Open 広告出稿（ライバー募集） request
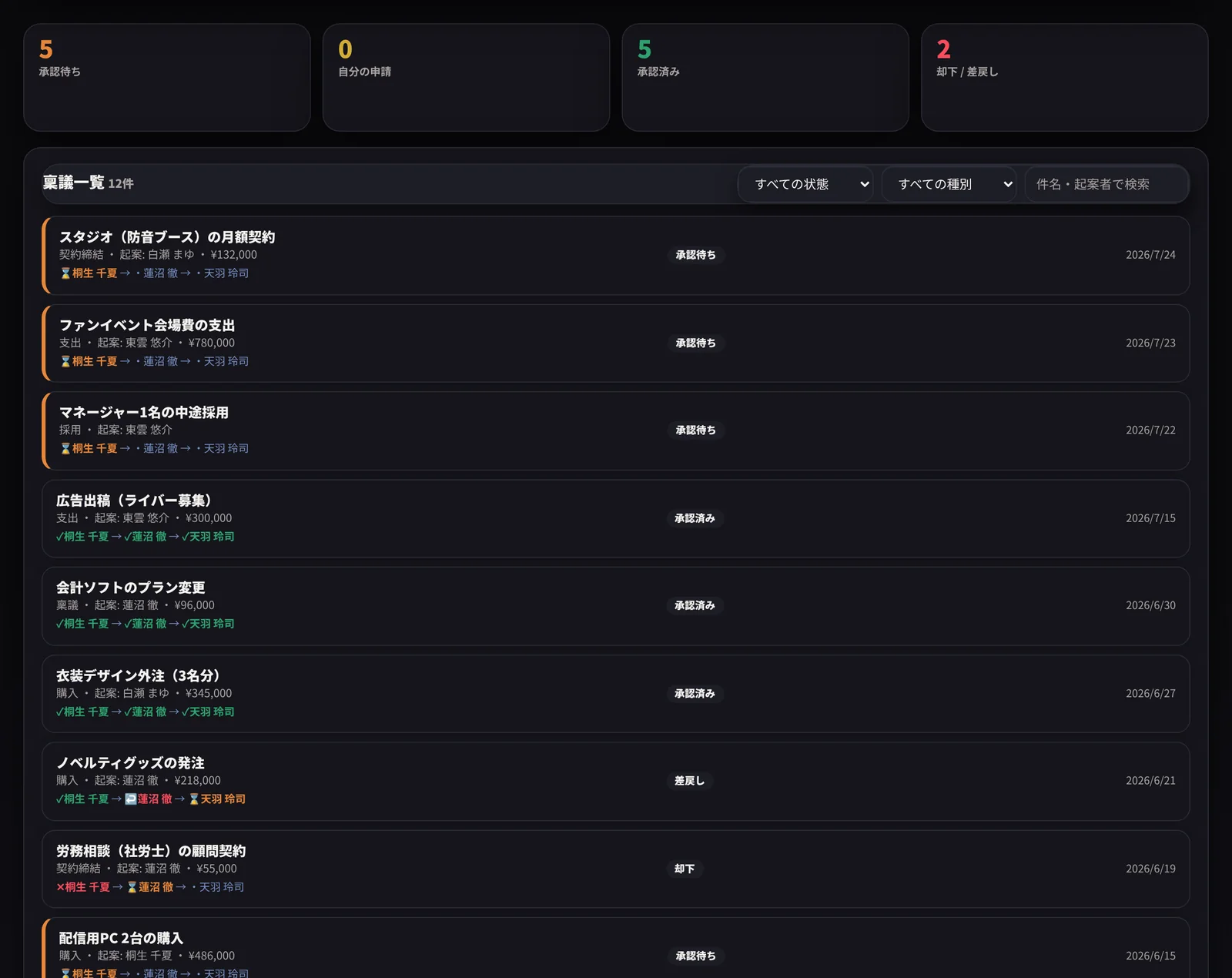 coord(616,518)
